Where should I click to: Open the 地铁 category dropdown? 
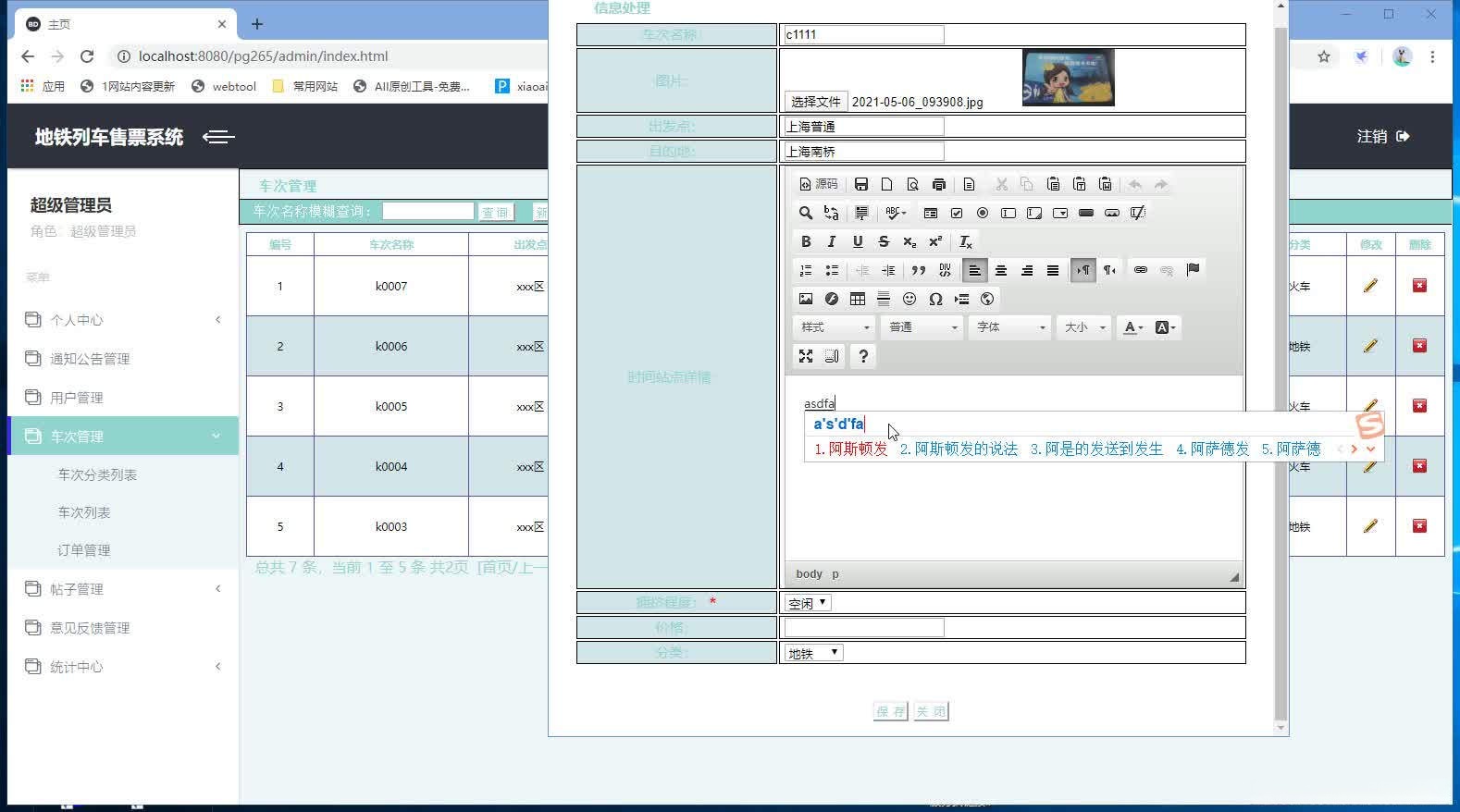coord(813,653)
